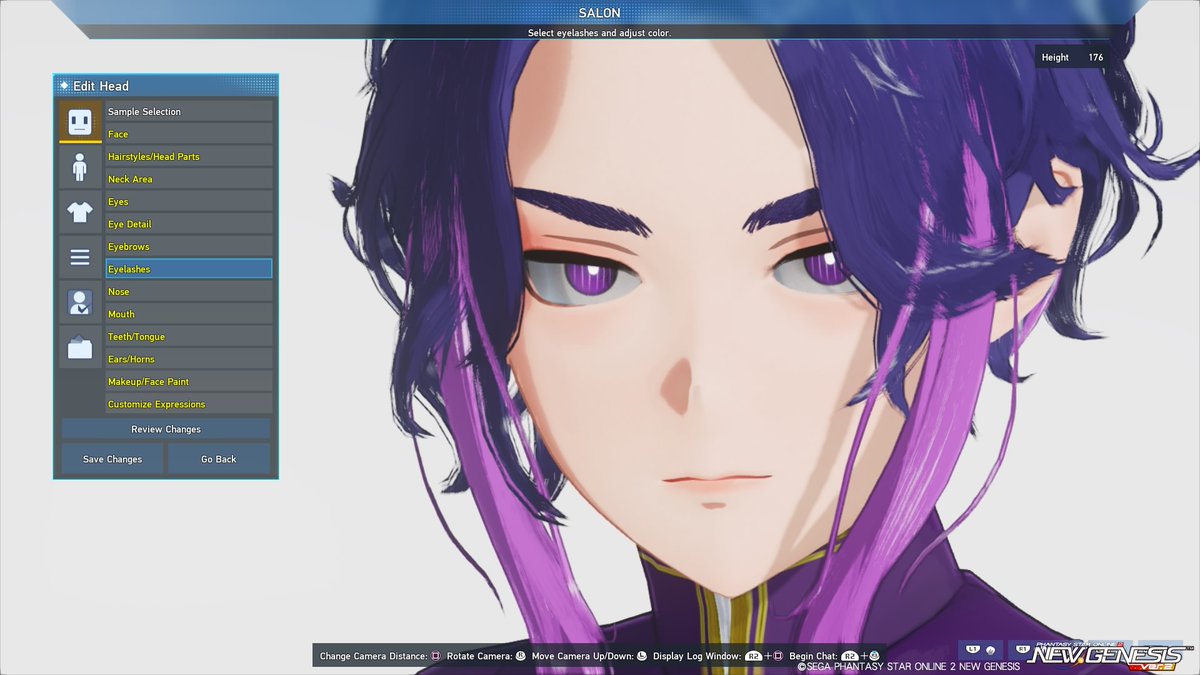This screenshot has height=675, width=1200.
Task: Select the Eyebrows entry
Action: pyautogui.click(x=189, y=247)
